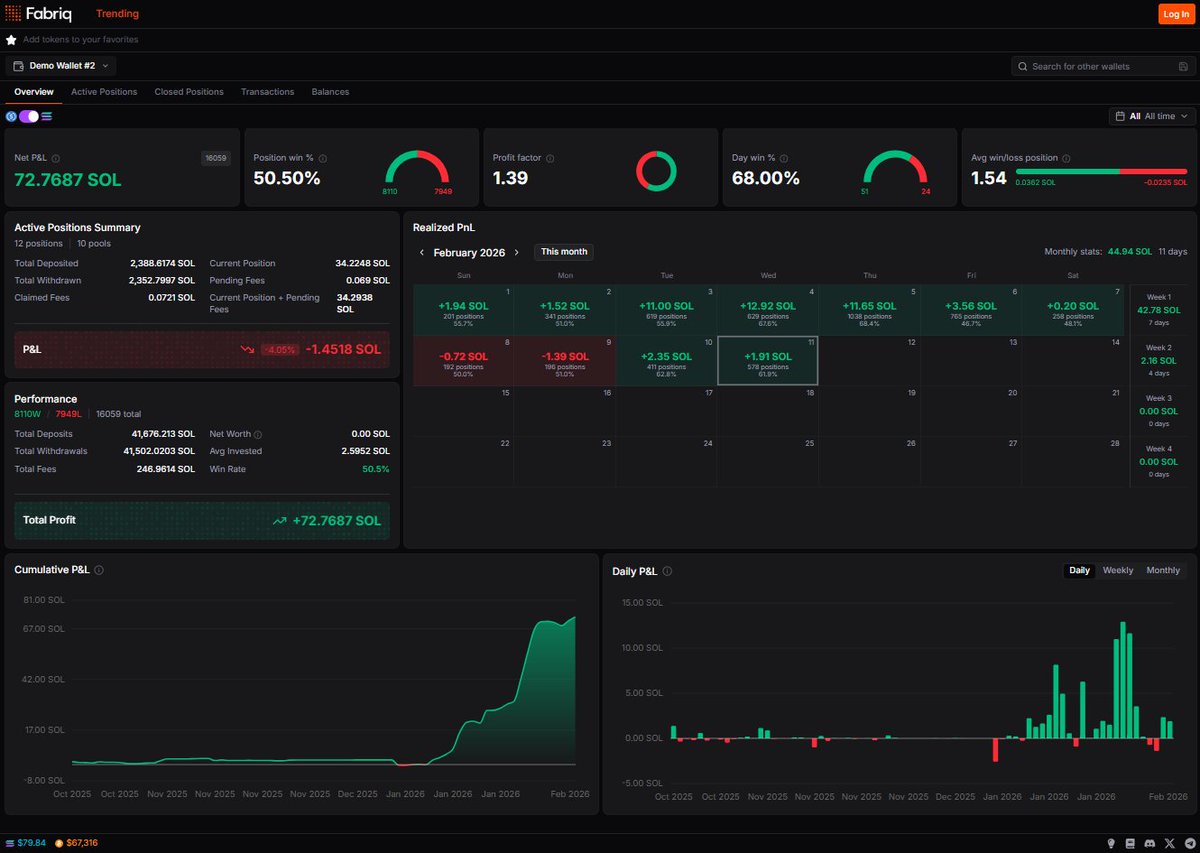Click Net P&L value 72.7687 SOL
The height and width of the screenshot is (853, 1200).
[x=68, y=180]
